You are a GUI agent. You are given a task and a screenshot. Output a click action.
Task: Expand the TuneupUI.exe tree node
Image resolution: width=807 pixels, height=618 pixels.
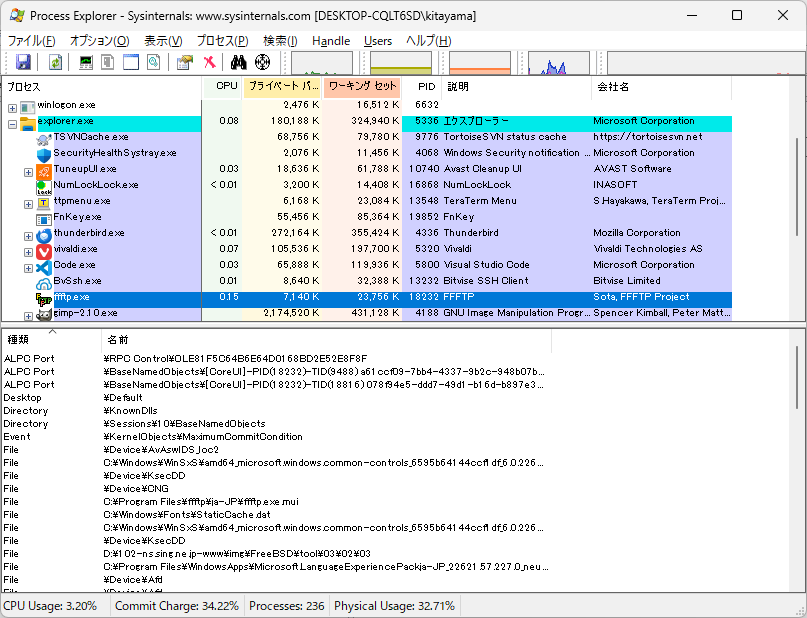28,172
